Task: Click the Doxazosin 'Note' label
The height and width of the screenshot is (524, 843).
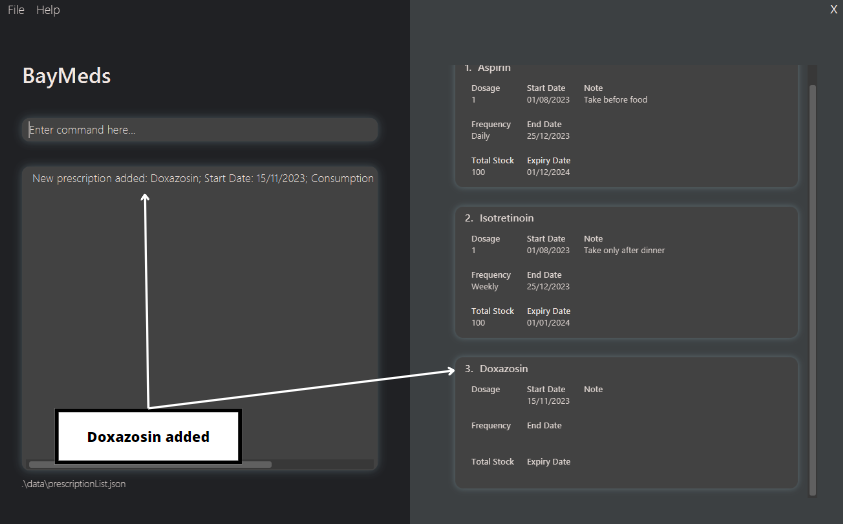Action: [593, 389]
